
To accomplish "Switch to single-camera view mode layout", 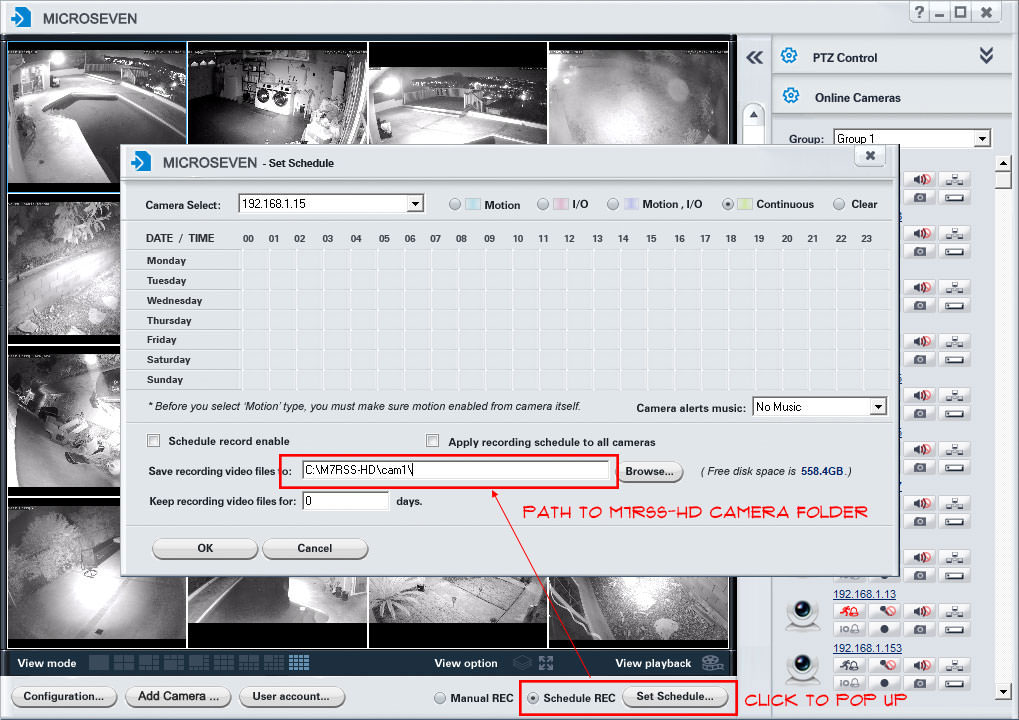I will (99, 663).
